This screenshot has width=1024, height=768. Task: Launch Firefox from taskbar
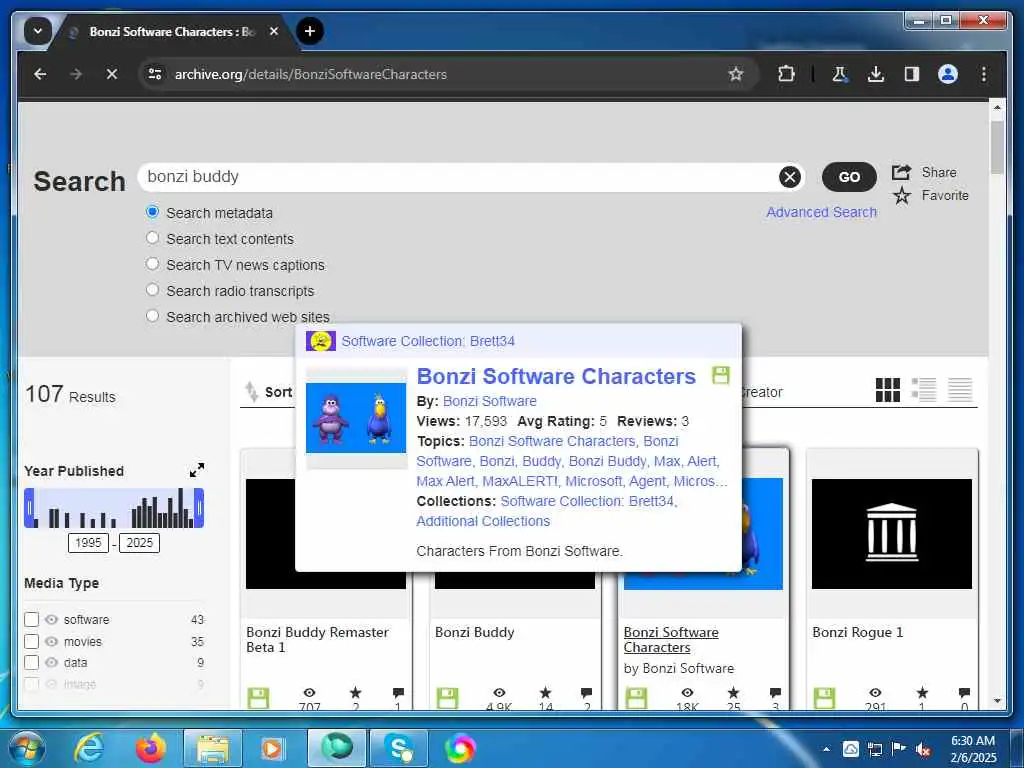(151, 748)
